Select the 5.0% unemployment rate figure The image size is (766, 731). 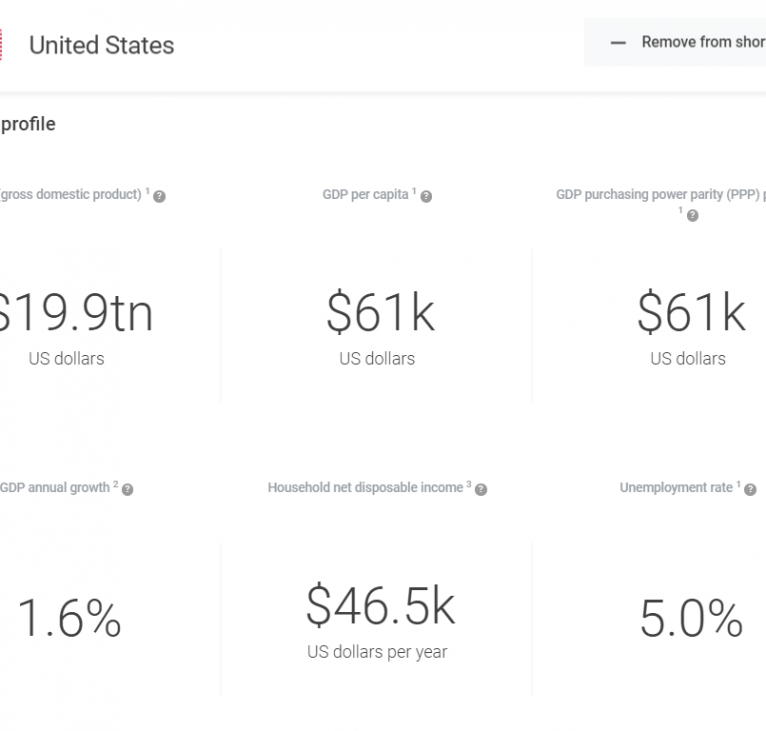[691, 620]
